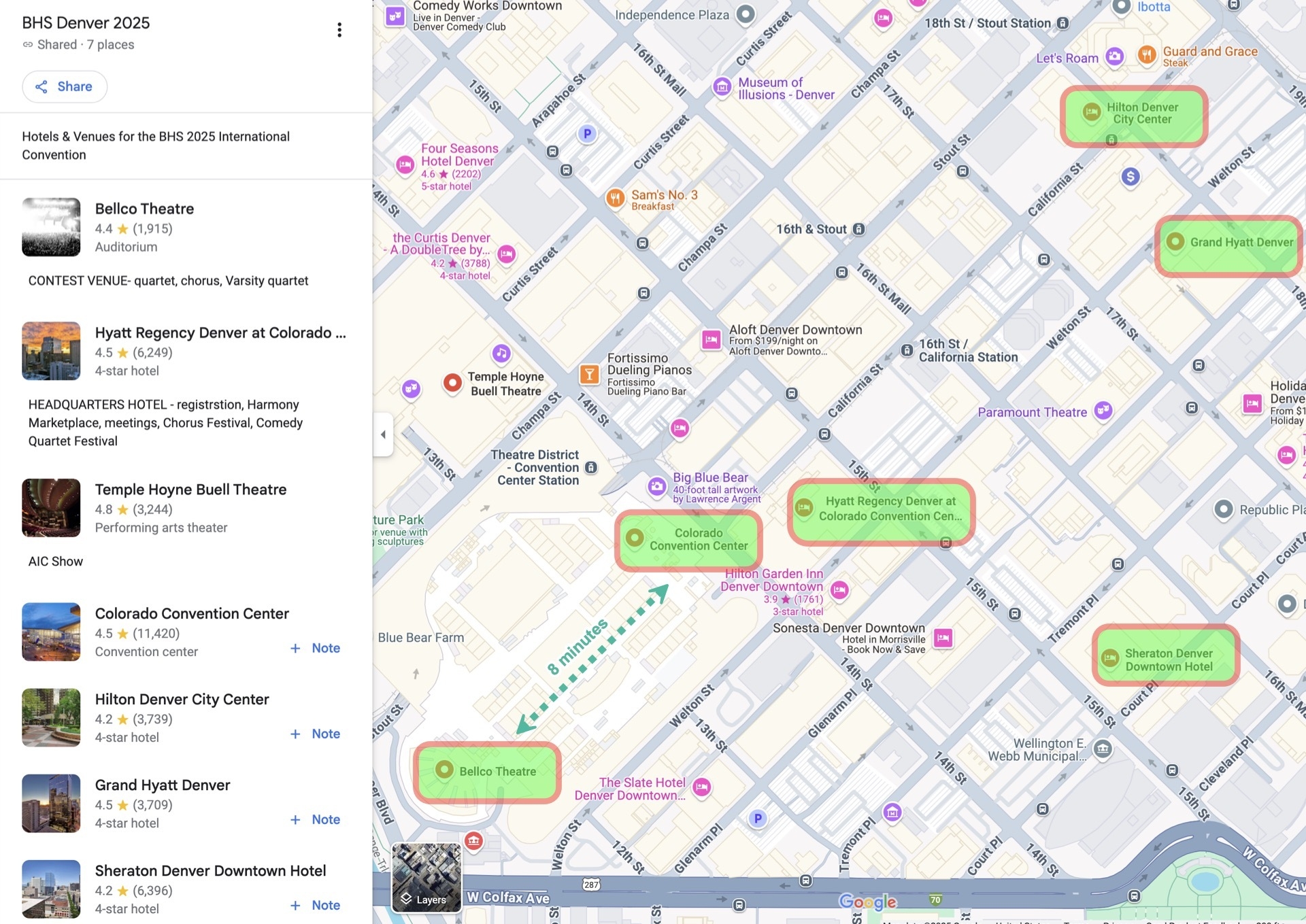Click Big Blue Bear attraction marker
This screenshot has width=1306, height=924.
[x=656, y=486]
